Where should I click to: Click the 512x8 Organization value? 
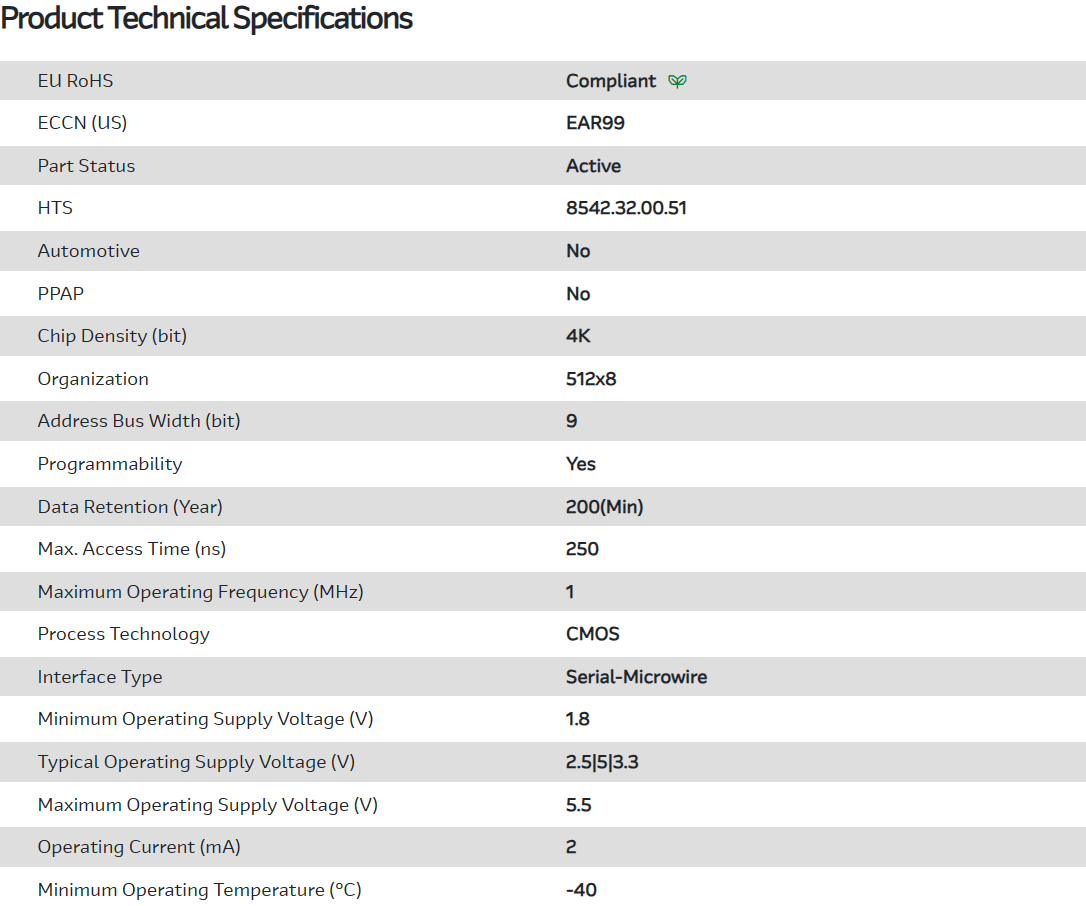(591, 379)
